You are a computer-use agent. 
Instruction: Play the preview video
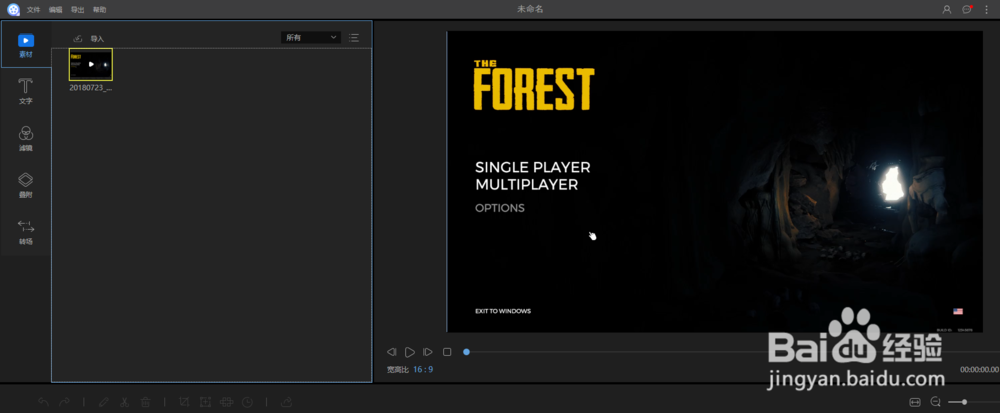(x=409, y=352)
